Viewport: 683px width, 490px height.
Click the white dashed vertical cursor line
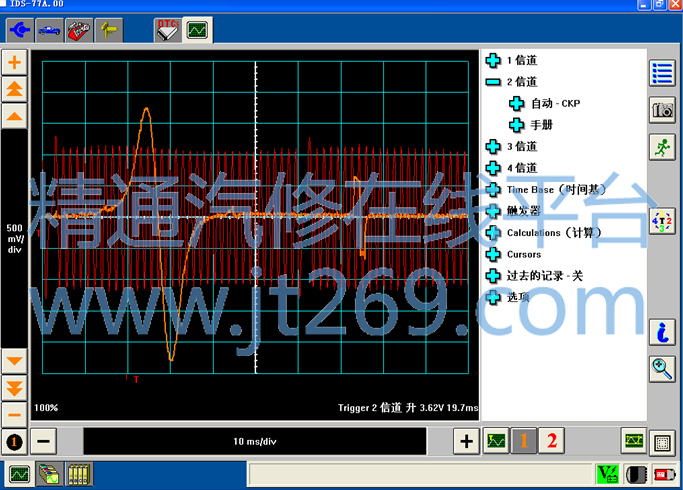[x=256, y=217]
